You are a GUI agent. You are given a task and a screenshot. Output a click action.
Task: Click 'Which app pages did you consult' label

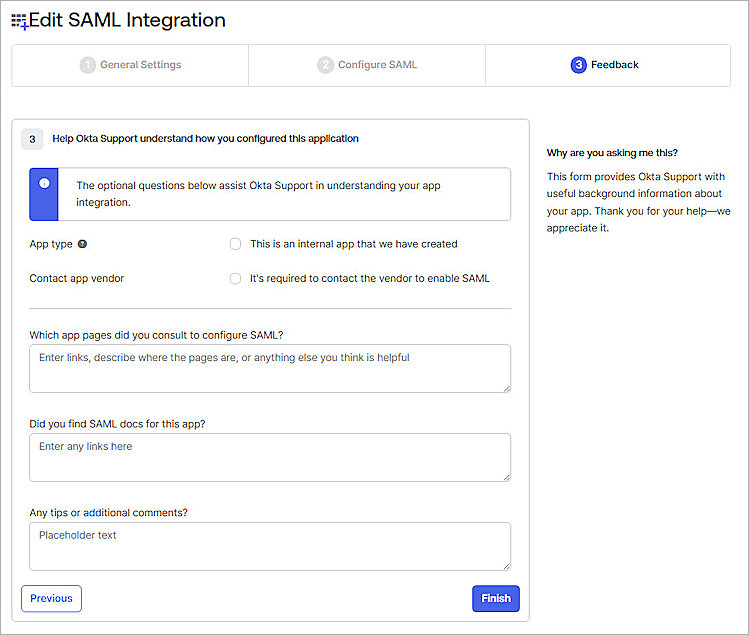(x=156, y=335)
